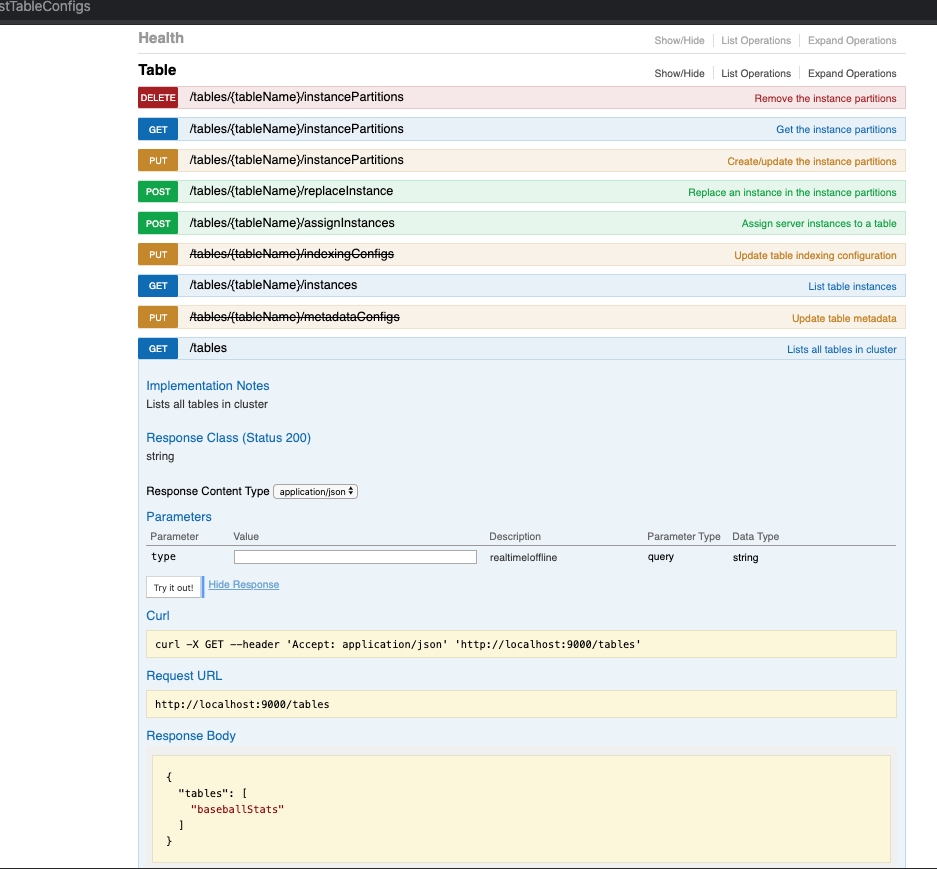
Task: Click the PUT badge for indexingConfigs
Action: tap(158, 255)
